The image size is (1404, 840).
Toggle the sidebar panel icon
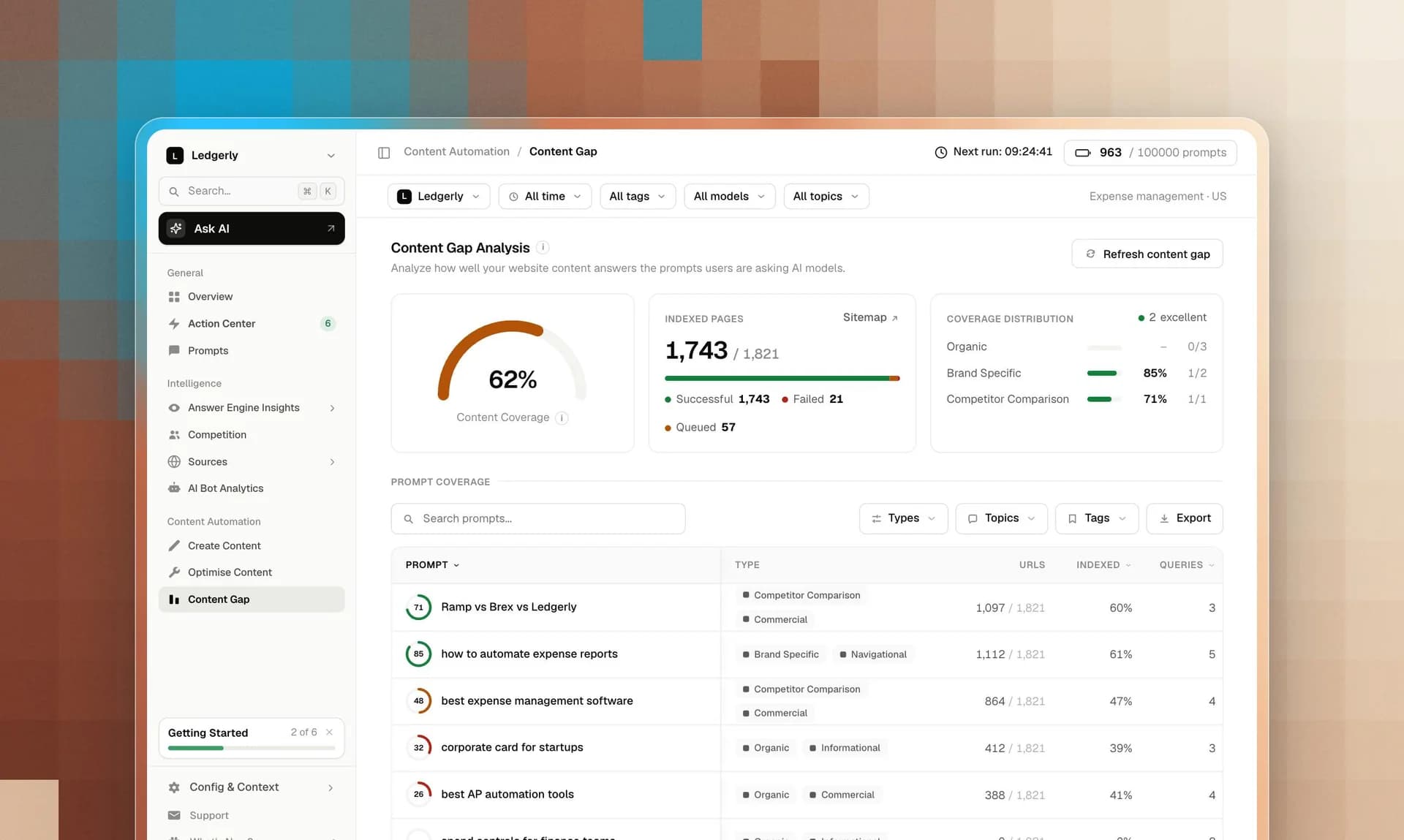384,152
